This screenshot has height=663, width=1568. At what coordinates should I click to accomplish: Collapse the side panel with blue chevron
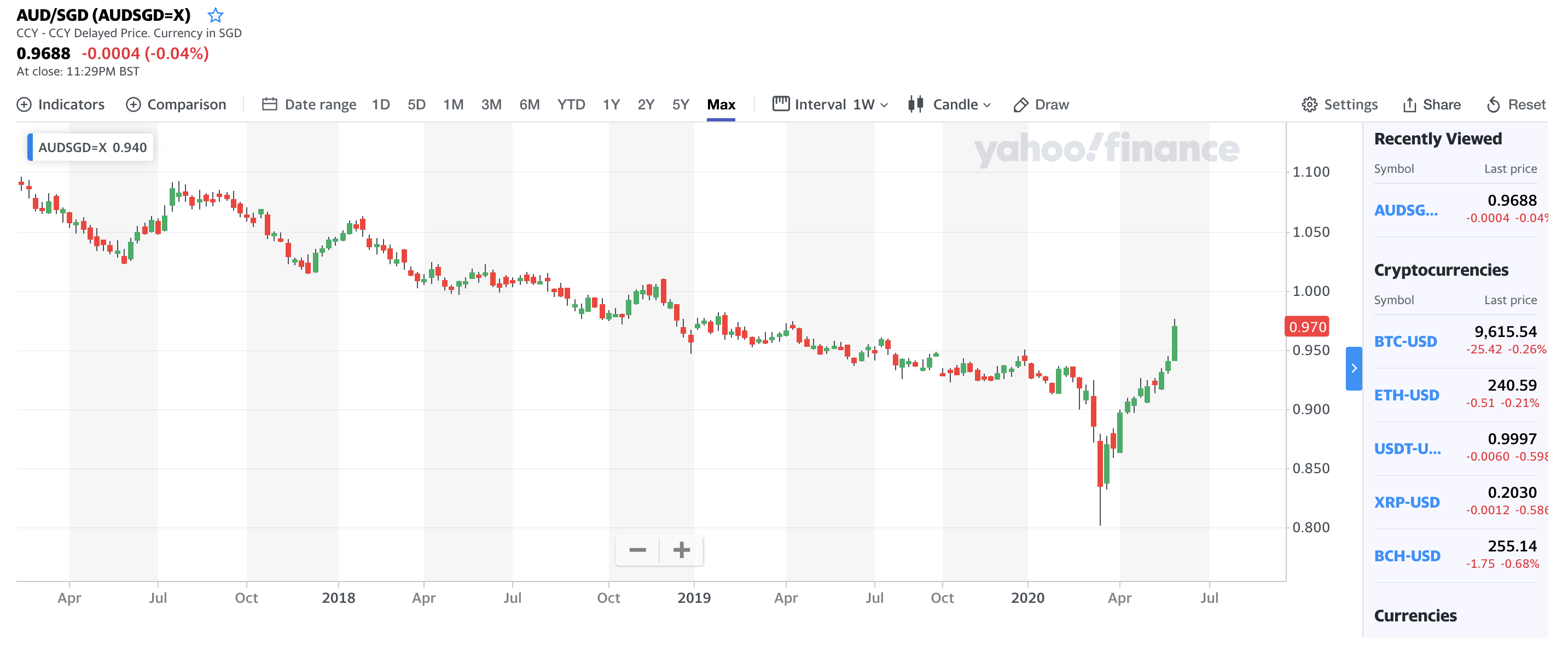[x=1354, y=368]
